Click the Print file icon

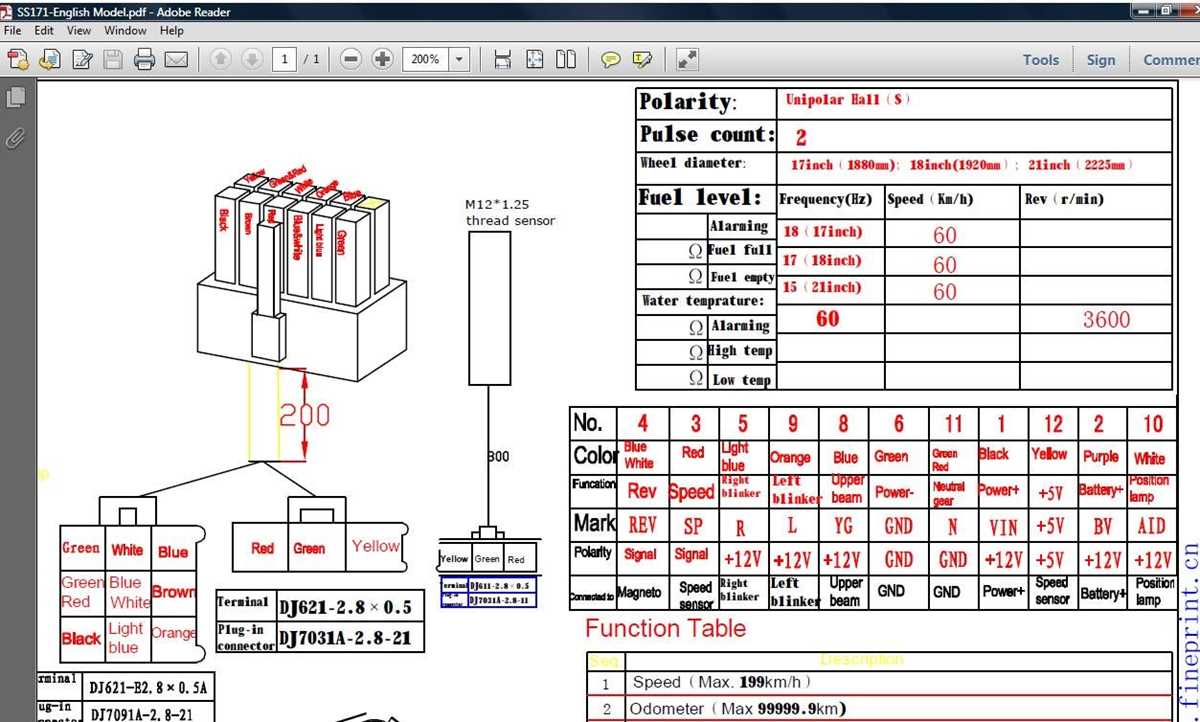[x=144, y=60]
